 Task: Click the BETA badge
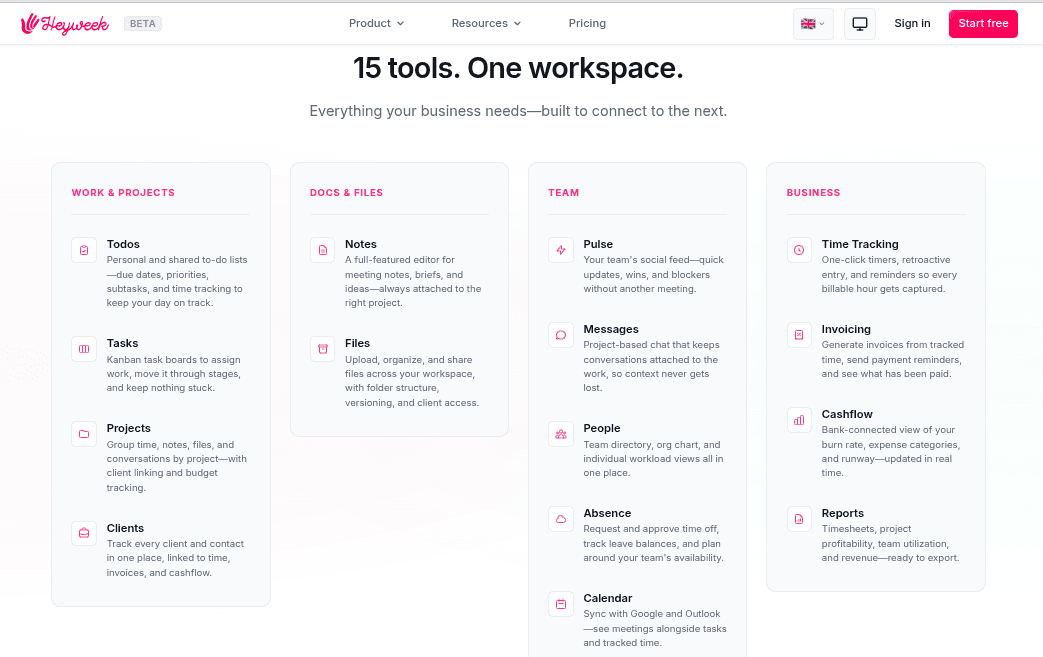click(143, 24)
